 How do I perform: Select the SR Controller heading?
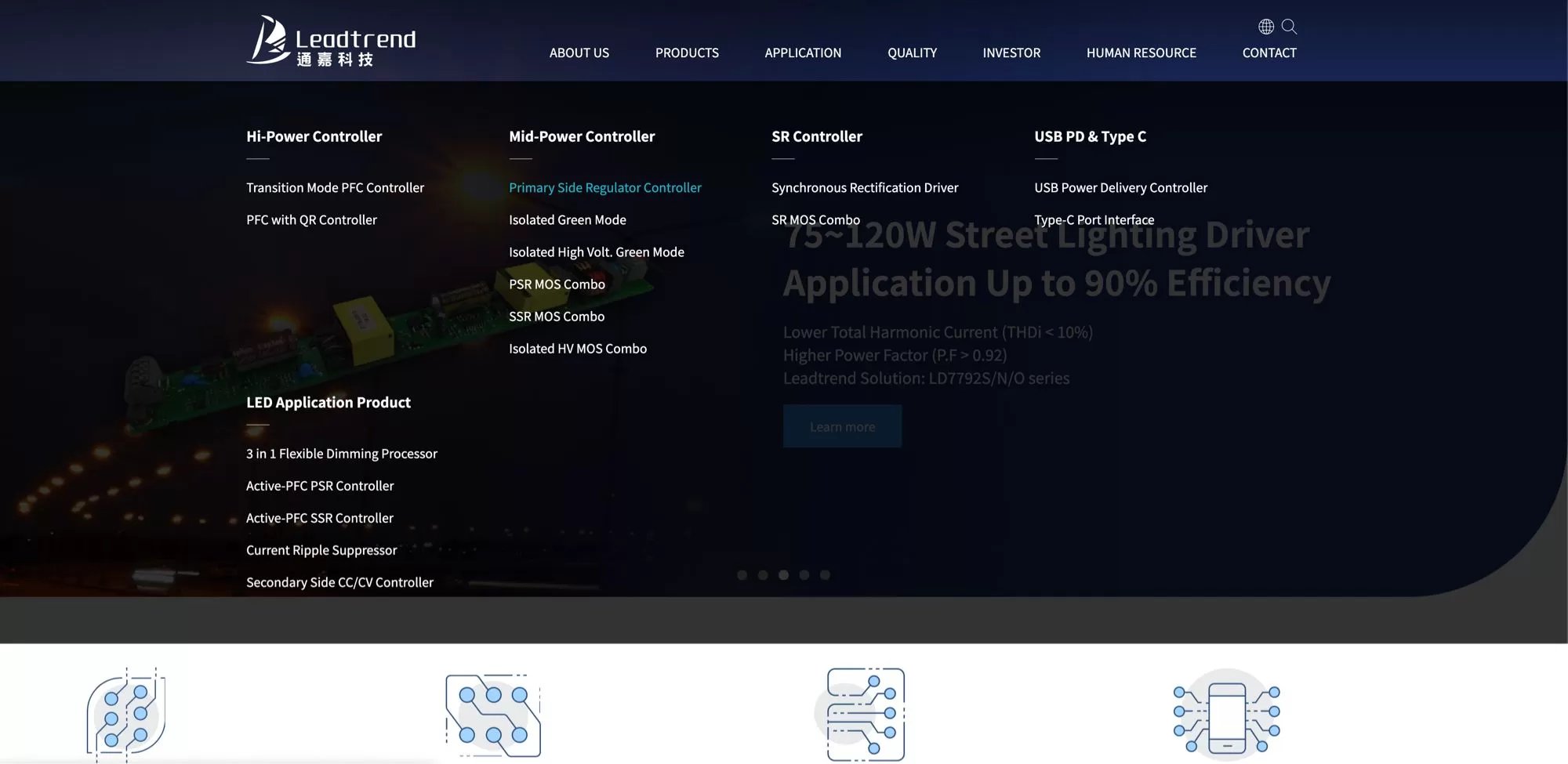pos(817,136)
